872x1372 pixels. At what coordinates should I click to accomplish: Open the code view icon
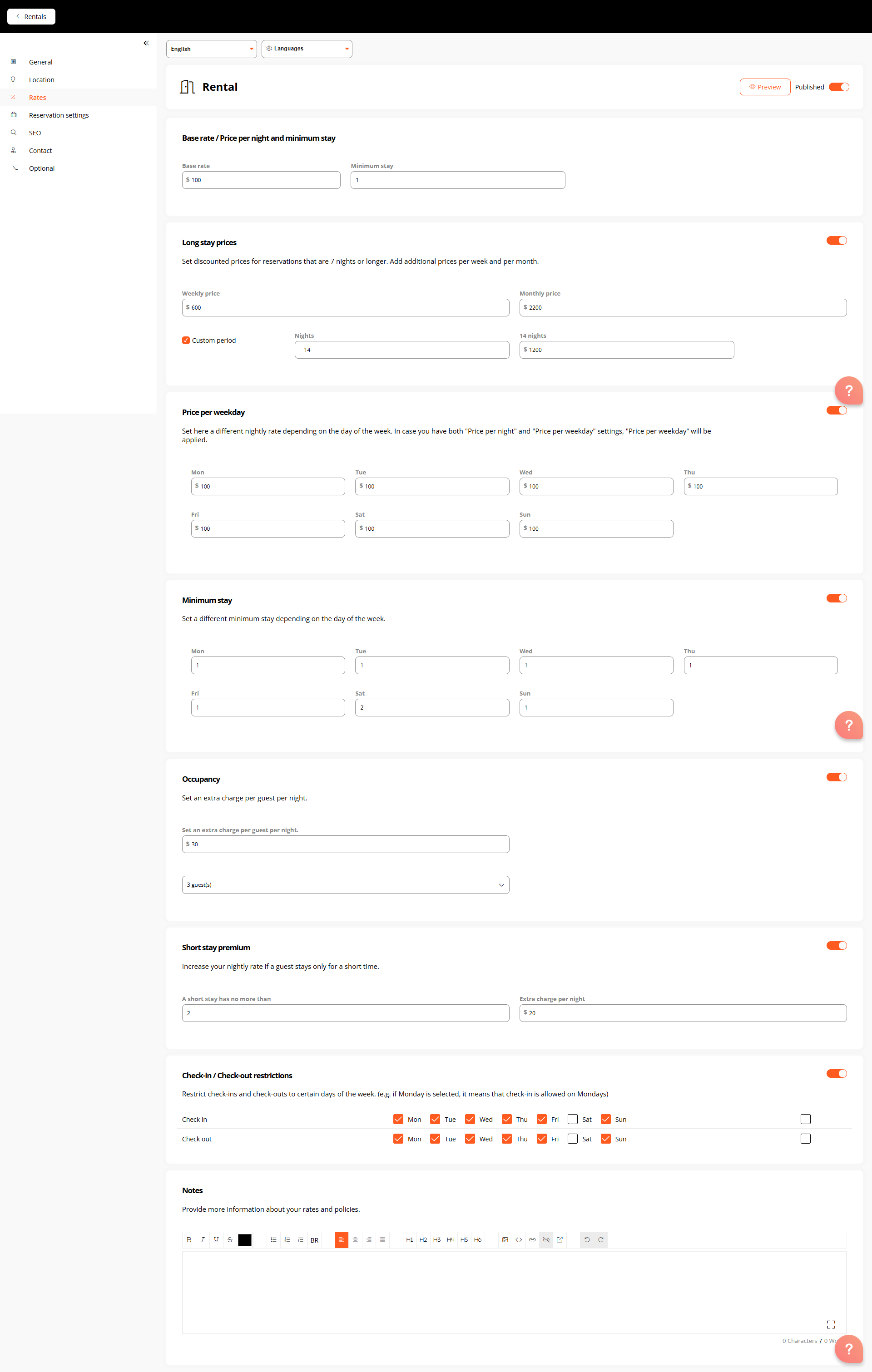pyautogui.click(x=519, y=1240)
